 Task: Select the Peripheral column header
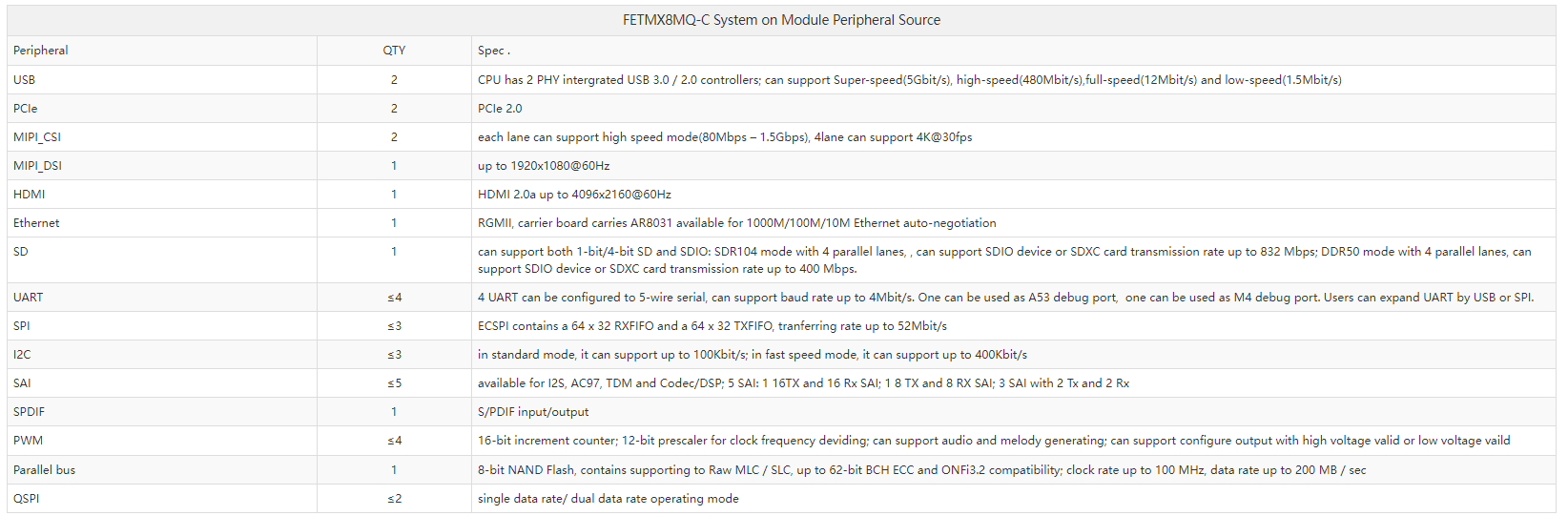pos(41,51)
